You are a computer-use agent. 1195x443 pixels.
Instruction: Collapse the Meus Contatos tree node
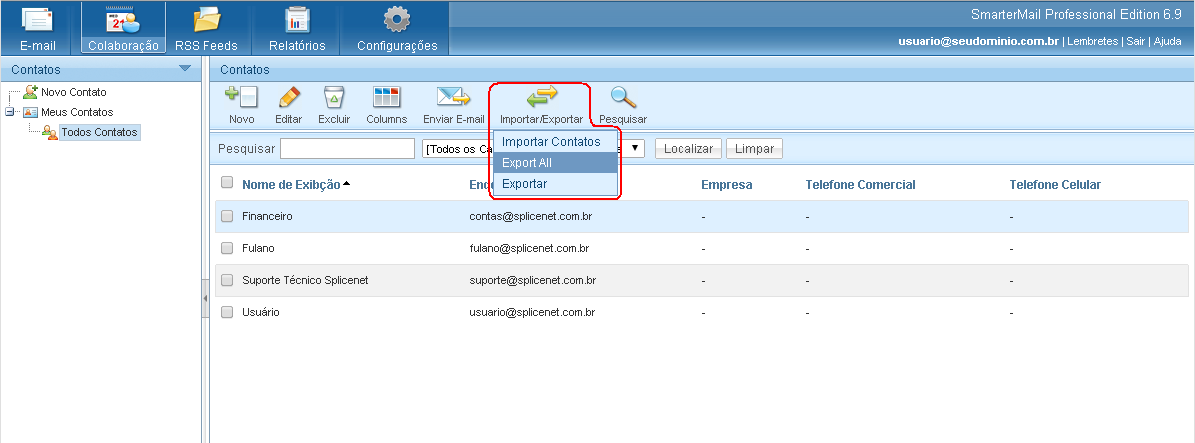[10, 112]
